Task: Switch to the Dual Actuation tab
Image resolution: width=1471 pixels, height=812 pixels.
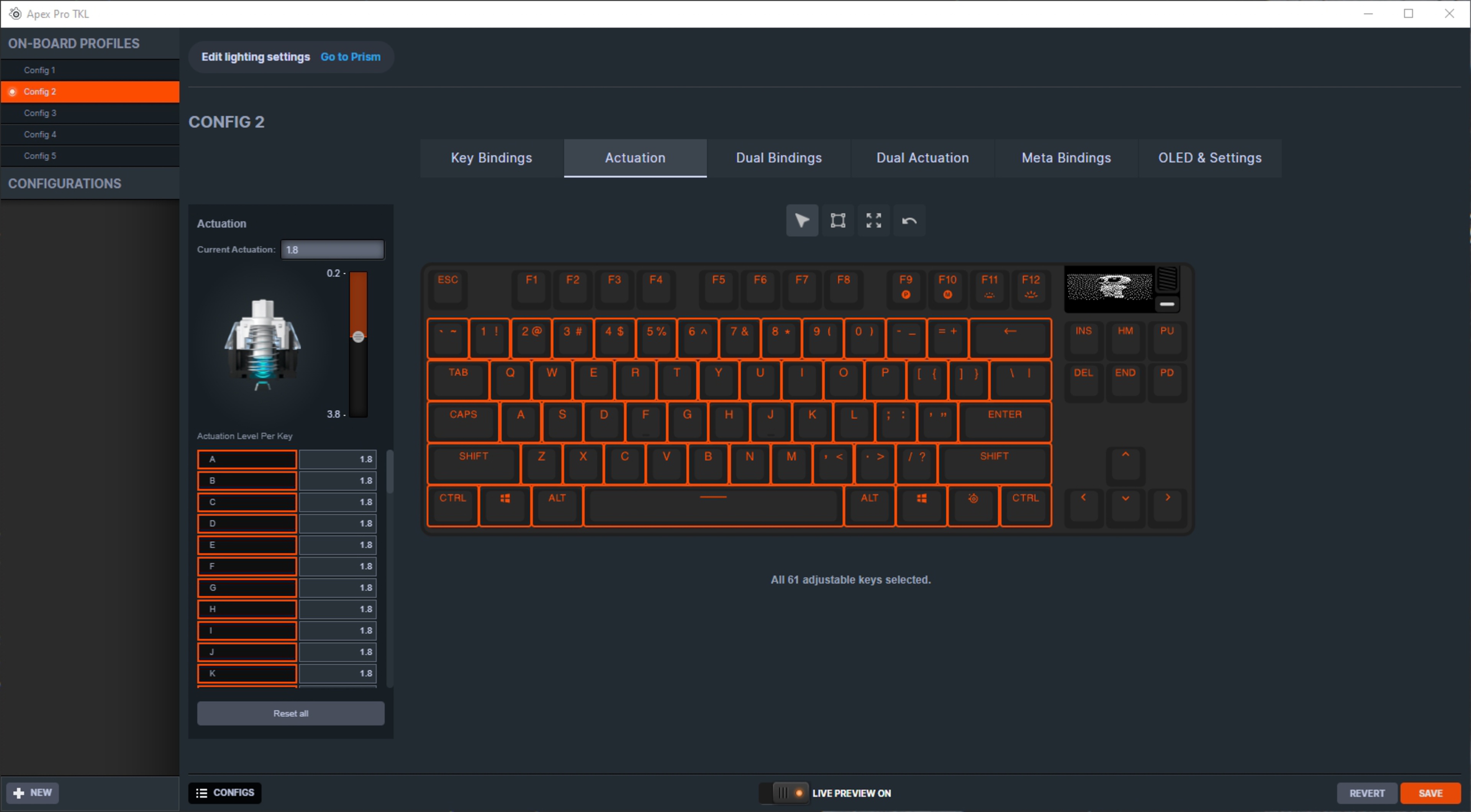Action: pos(922,158)
